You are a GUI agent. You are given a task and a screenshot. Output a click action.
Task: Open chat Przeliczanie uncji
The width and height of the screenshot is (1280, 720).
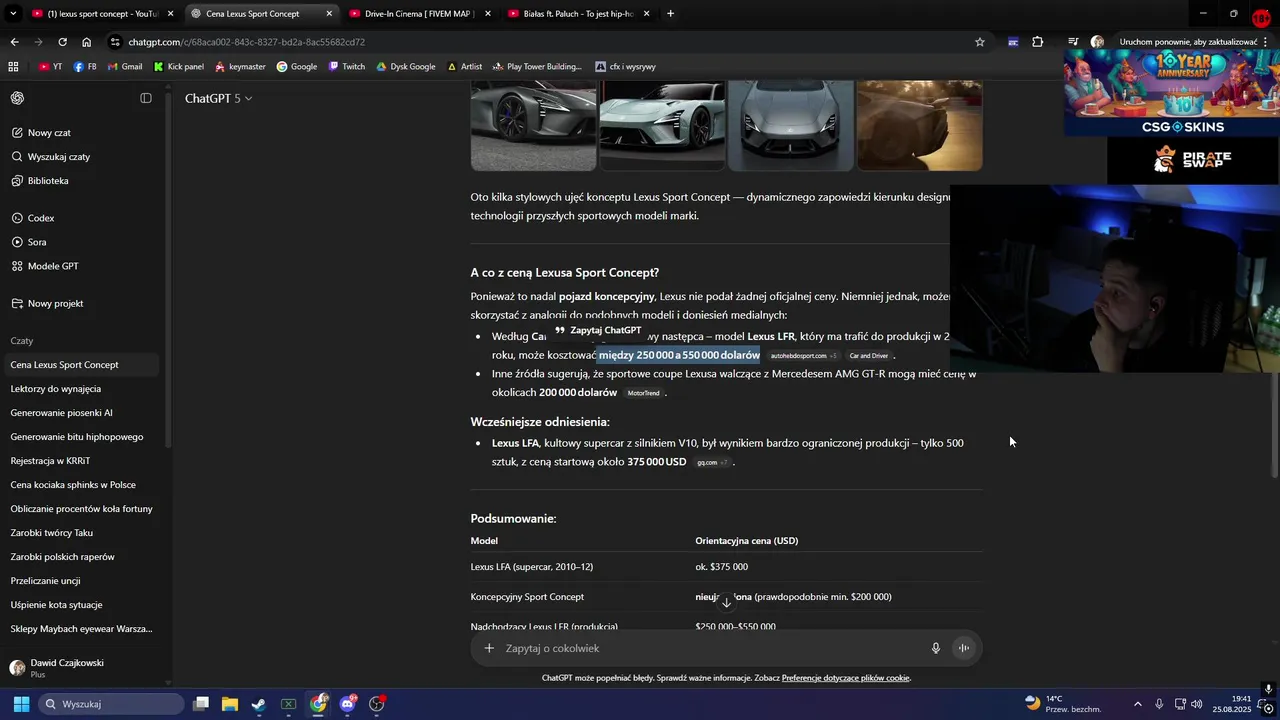[x=82, y=581]
